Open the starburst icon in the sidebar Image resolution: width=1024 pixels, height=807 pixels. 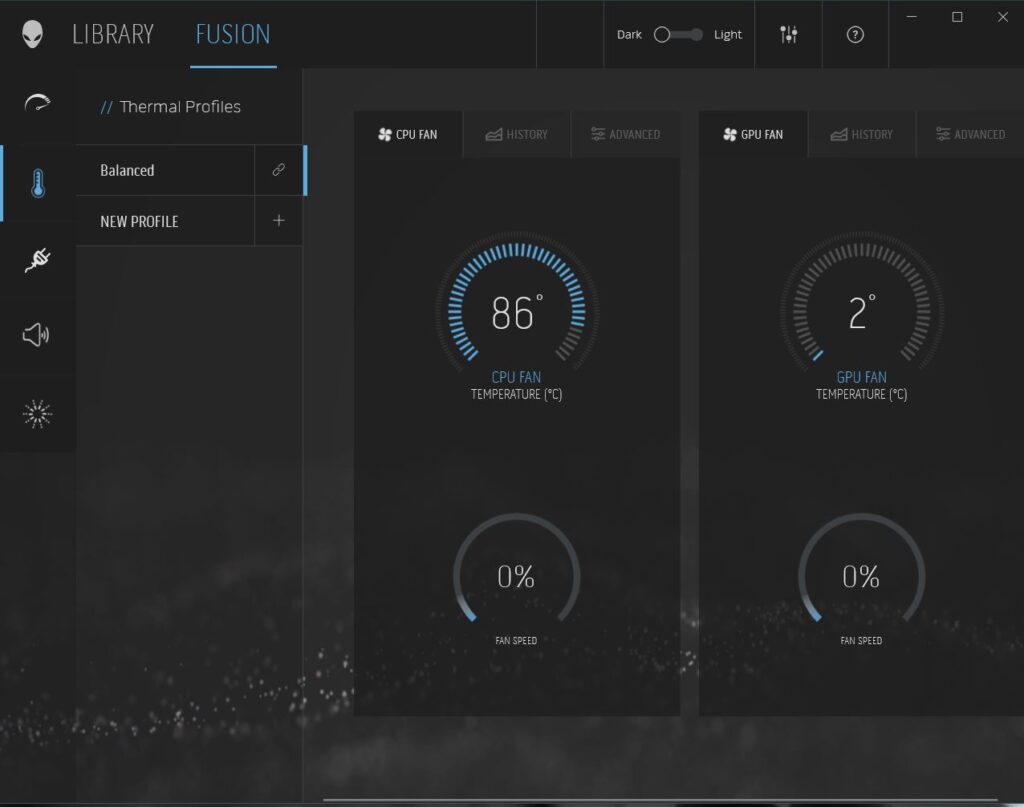pyautogui.click(x=37, y=414)
